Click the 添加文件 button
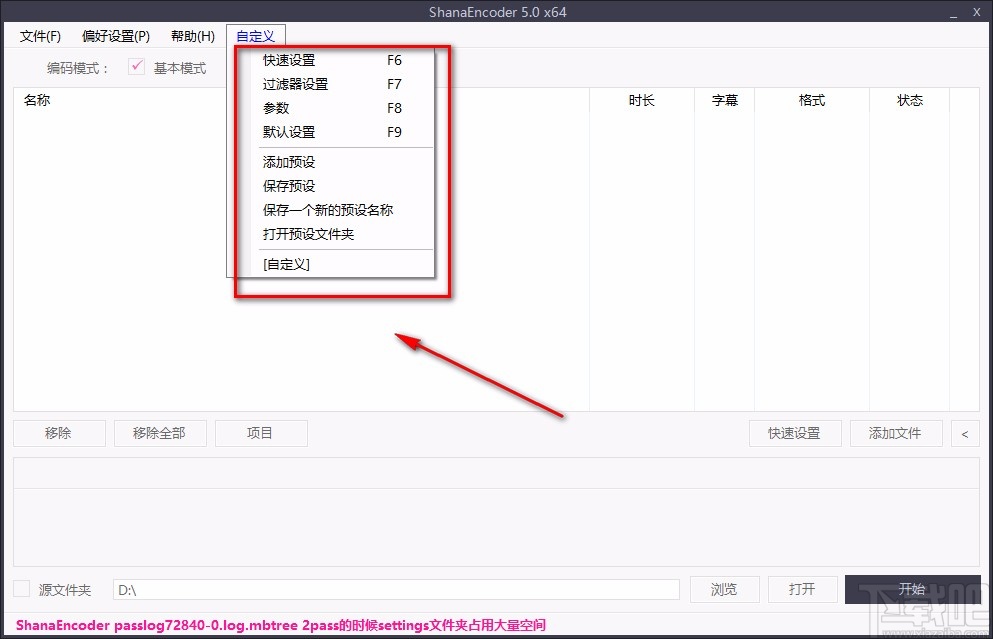993x639 pixels. pos(895,433)
